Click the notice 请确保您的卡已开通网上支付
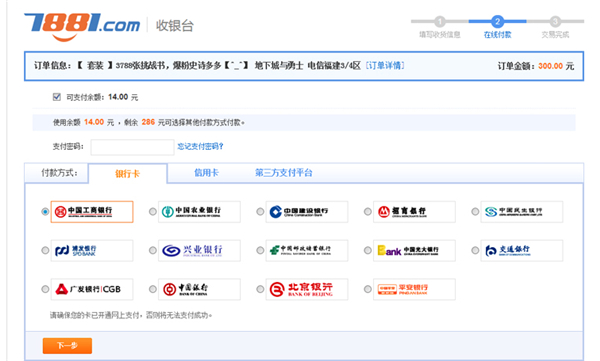 (x=130, y=315)
